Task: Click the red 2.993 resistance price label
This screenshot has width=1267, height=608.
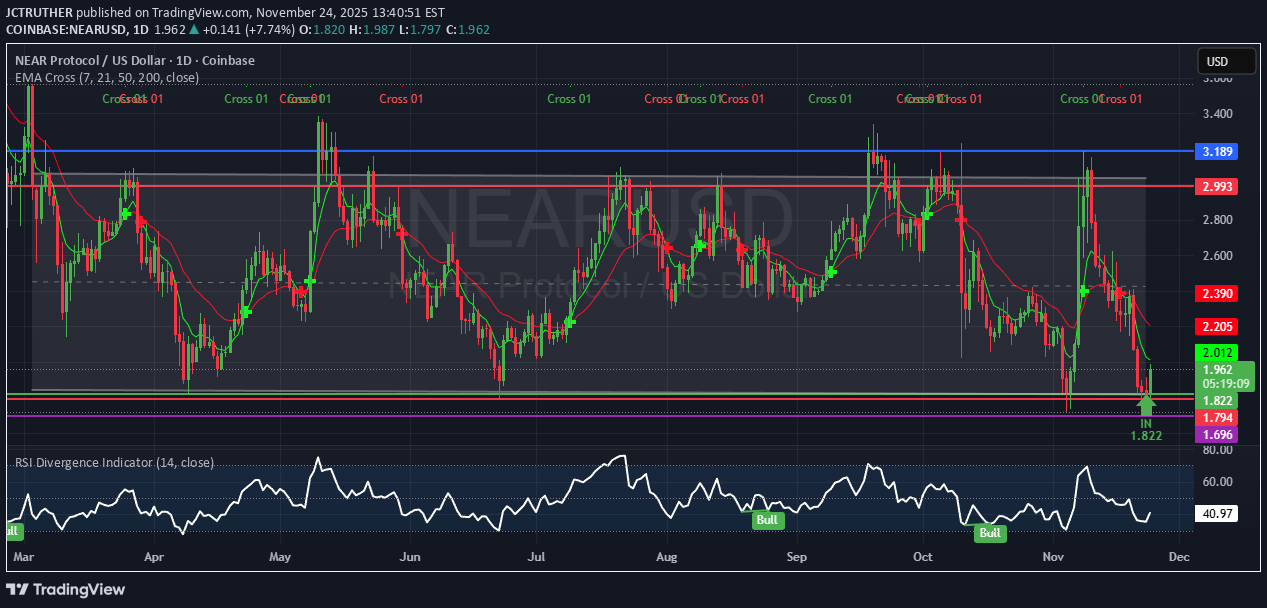Action: 1216,186
